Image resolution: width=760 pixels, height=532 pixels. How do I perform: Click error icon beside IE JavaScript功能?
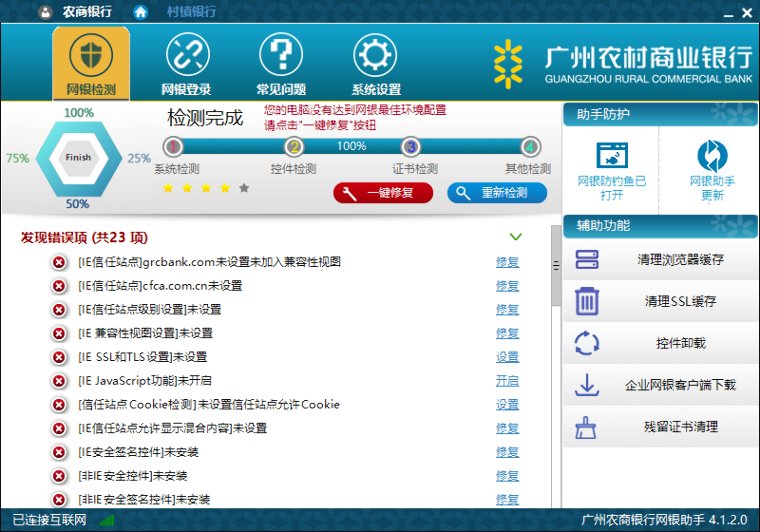tap(59, 381)
